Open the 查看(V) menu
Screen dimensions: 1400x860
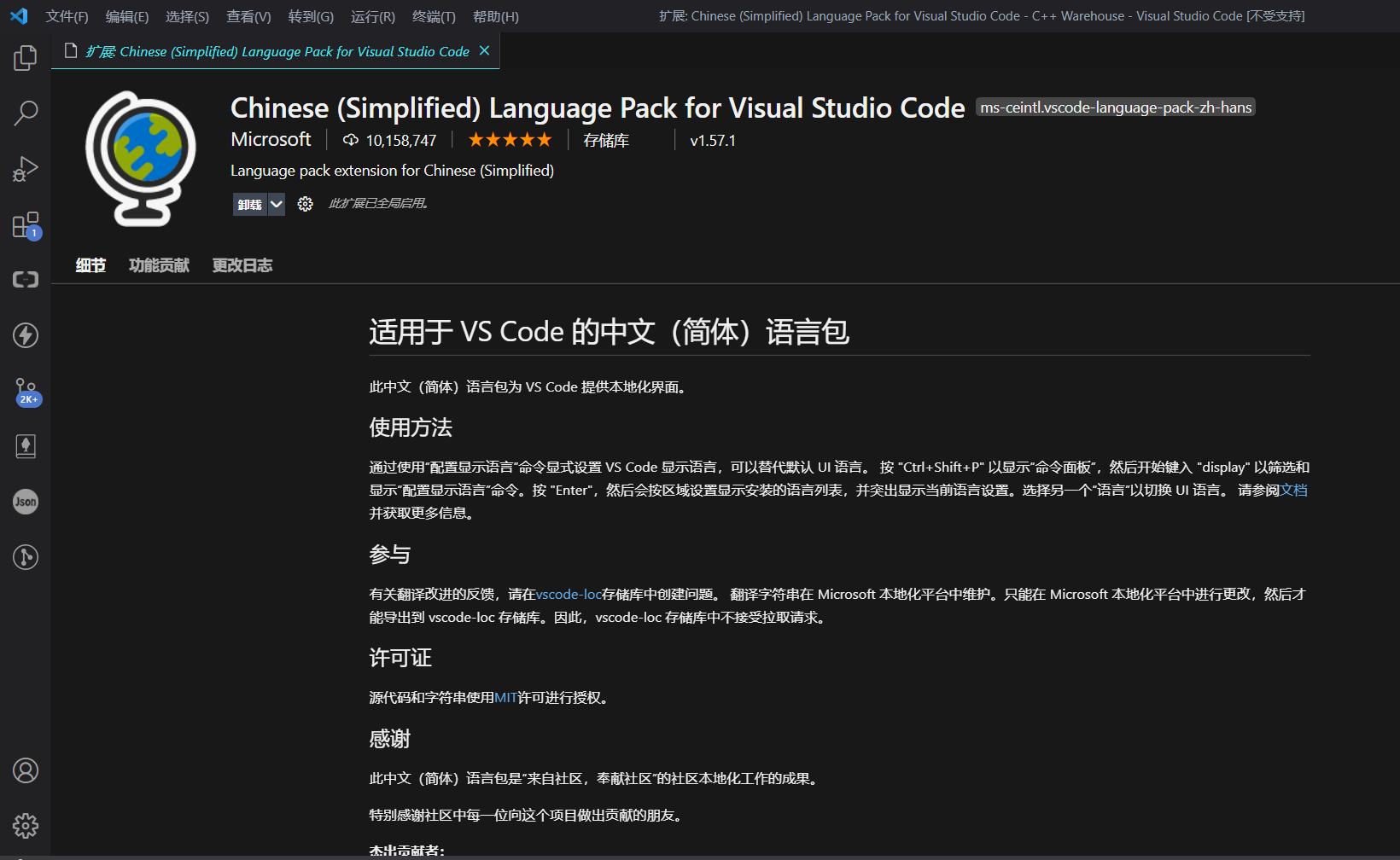point(248,16)
